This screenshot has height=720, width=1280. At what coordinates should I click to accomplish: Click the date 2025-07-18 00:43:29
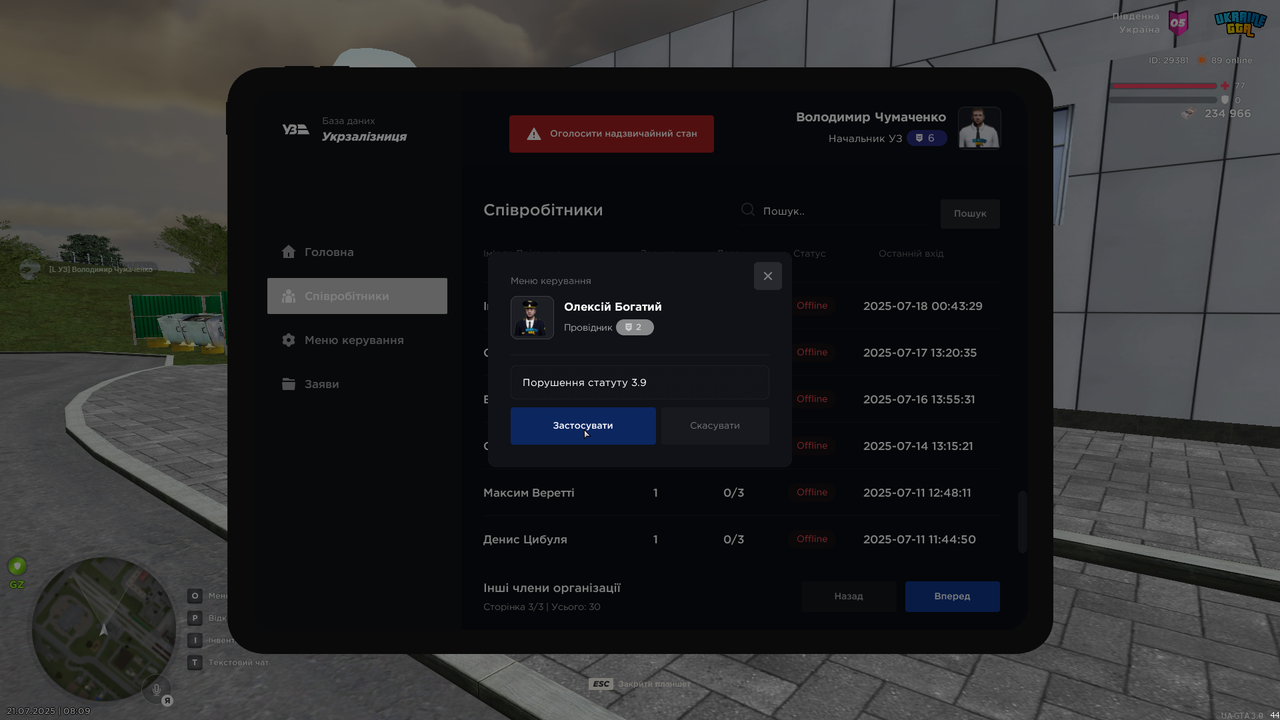[923, 306]
